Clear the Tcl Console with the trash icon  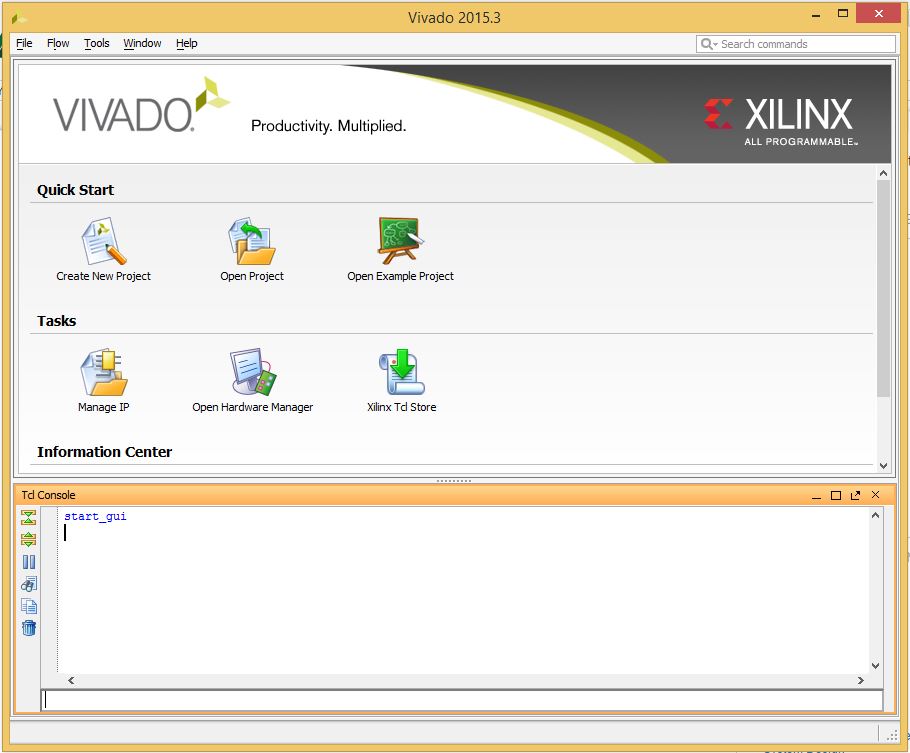[28, 628]
